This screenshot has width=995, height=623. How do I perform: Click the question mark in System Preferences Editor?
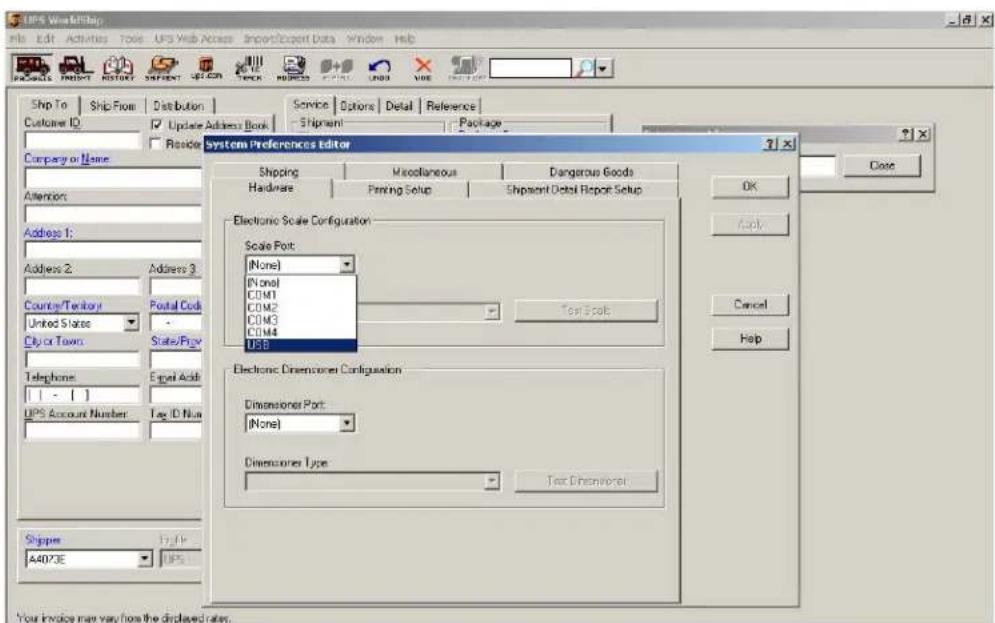pos(770,144)
